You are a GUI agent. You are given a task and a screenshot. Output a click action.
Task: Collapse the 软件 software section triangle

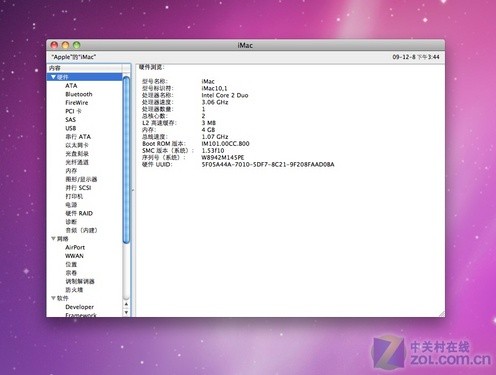[x=53, y=298]
